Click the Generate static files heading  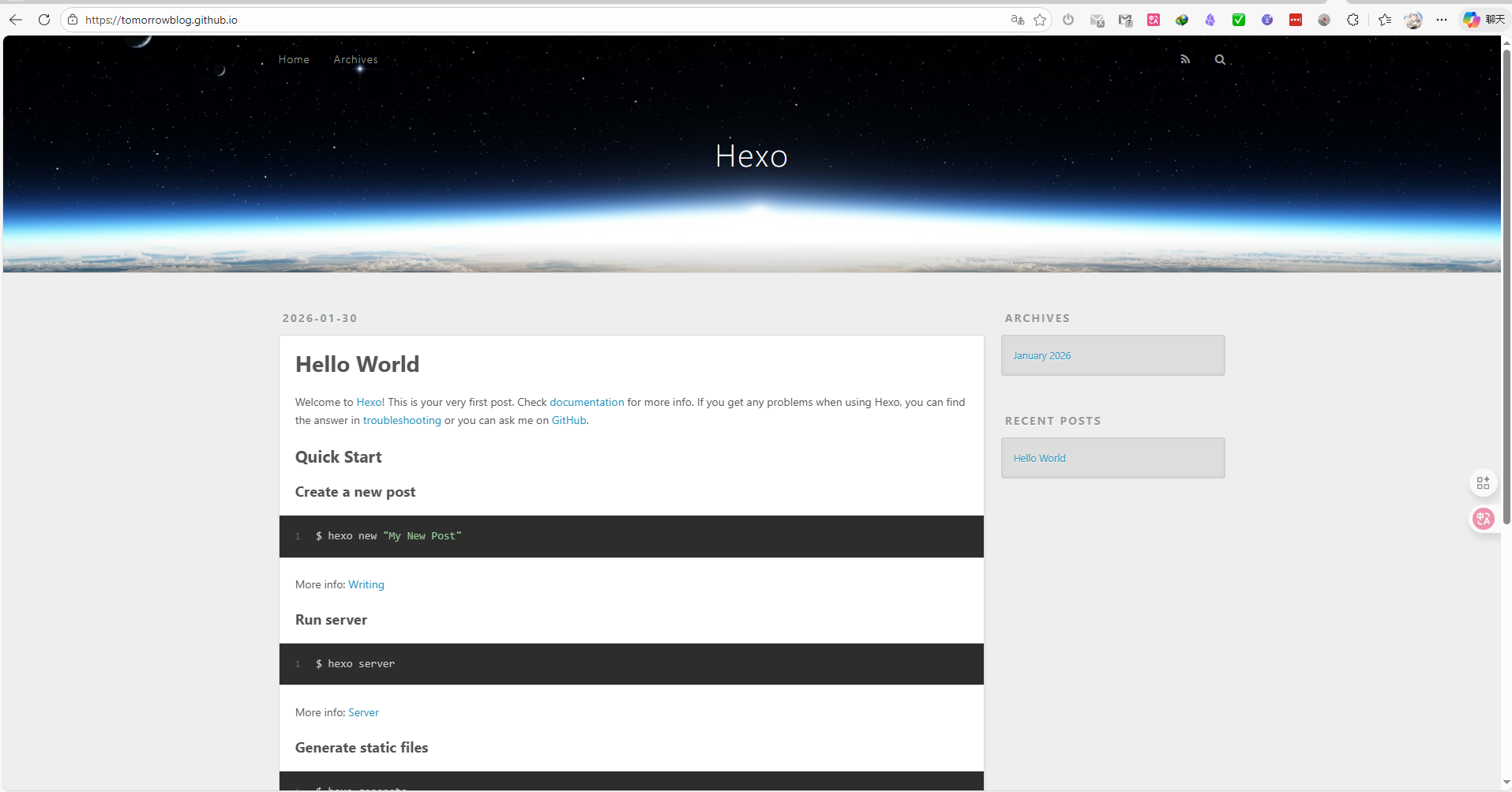click(362, 748)
